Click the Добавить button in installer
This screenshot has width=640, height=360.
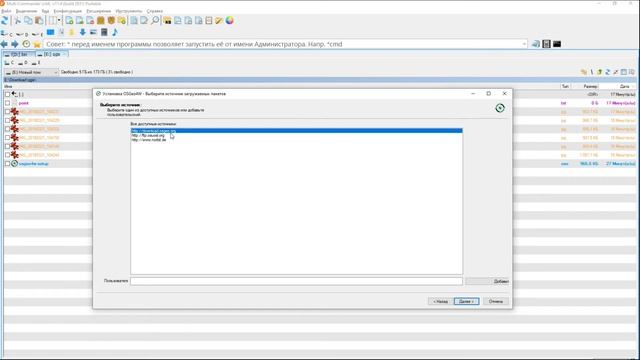[x=487, y=281]
